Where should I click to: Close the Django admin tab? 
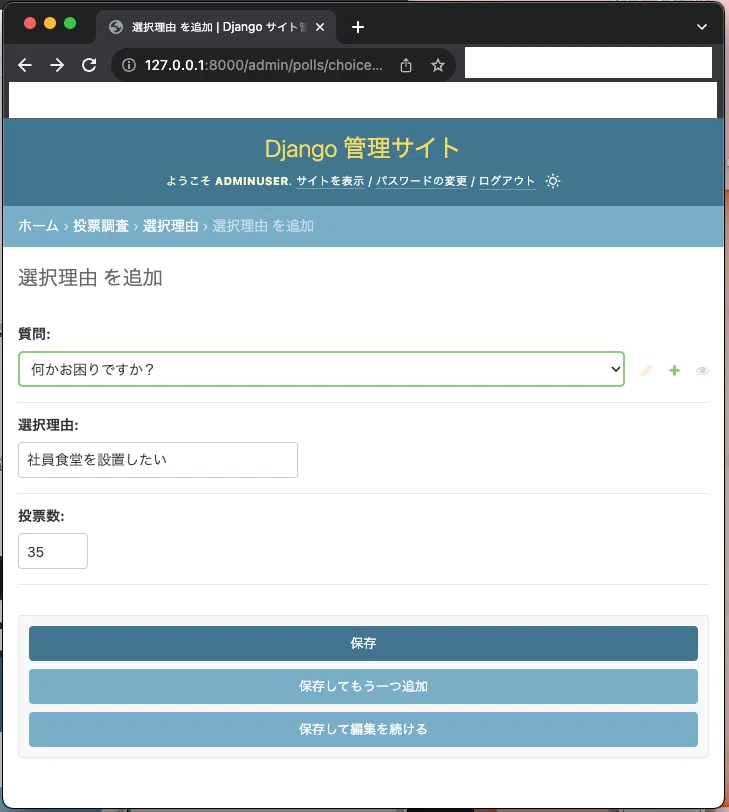coord(320,27)
